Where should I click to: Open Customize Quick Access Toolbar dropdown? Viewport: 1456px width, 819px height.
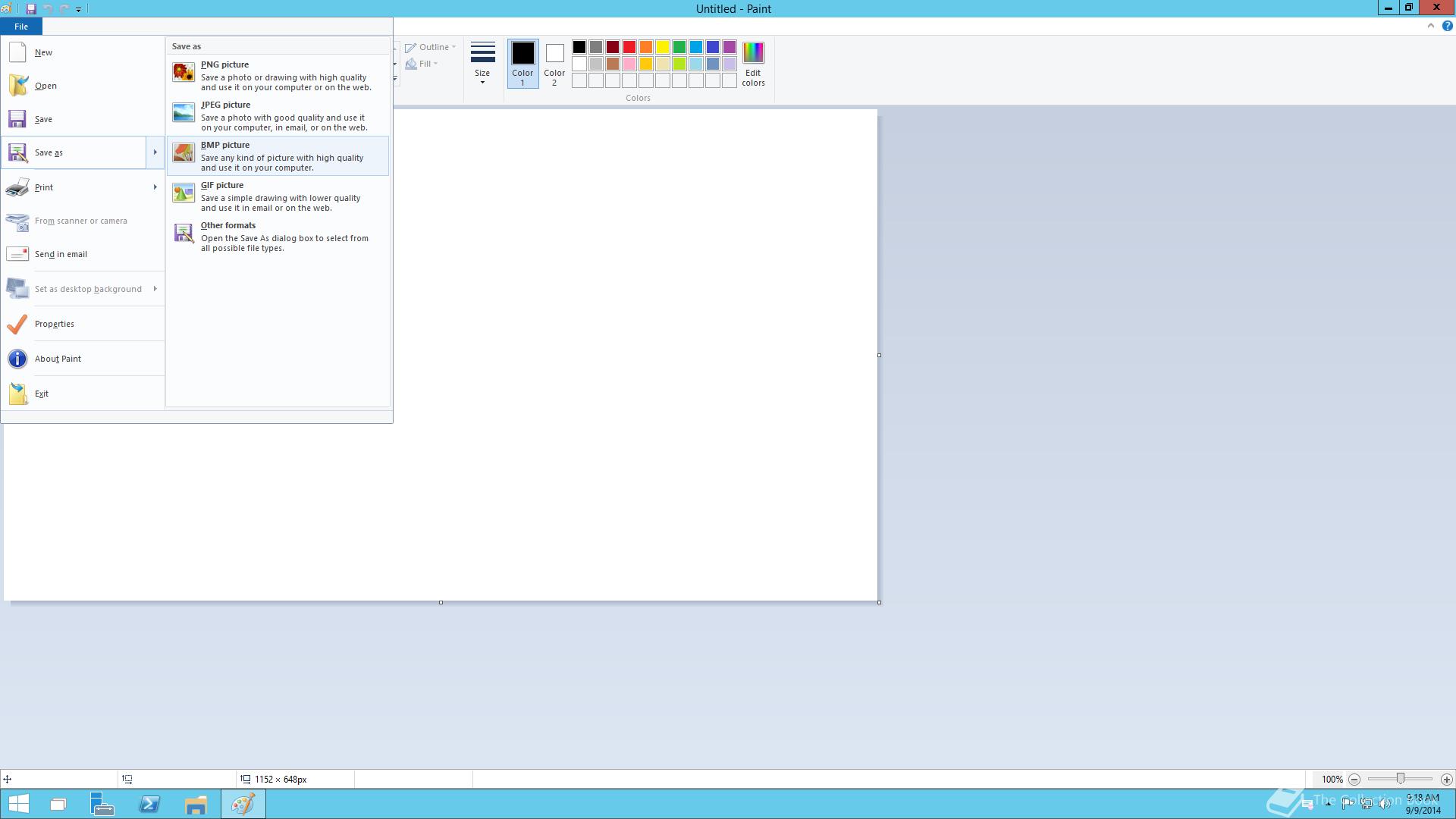[78, 9]
